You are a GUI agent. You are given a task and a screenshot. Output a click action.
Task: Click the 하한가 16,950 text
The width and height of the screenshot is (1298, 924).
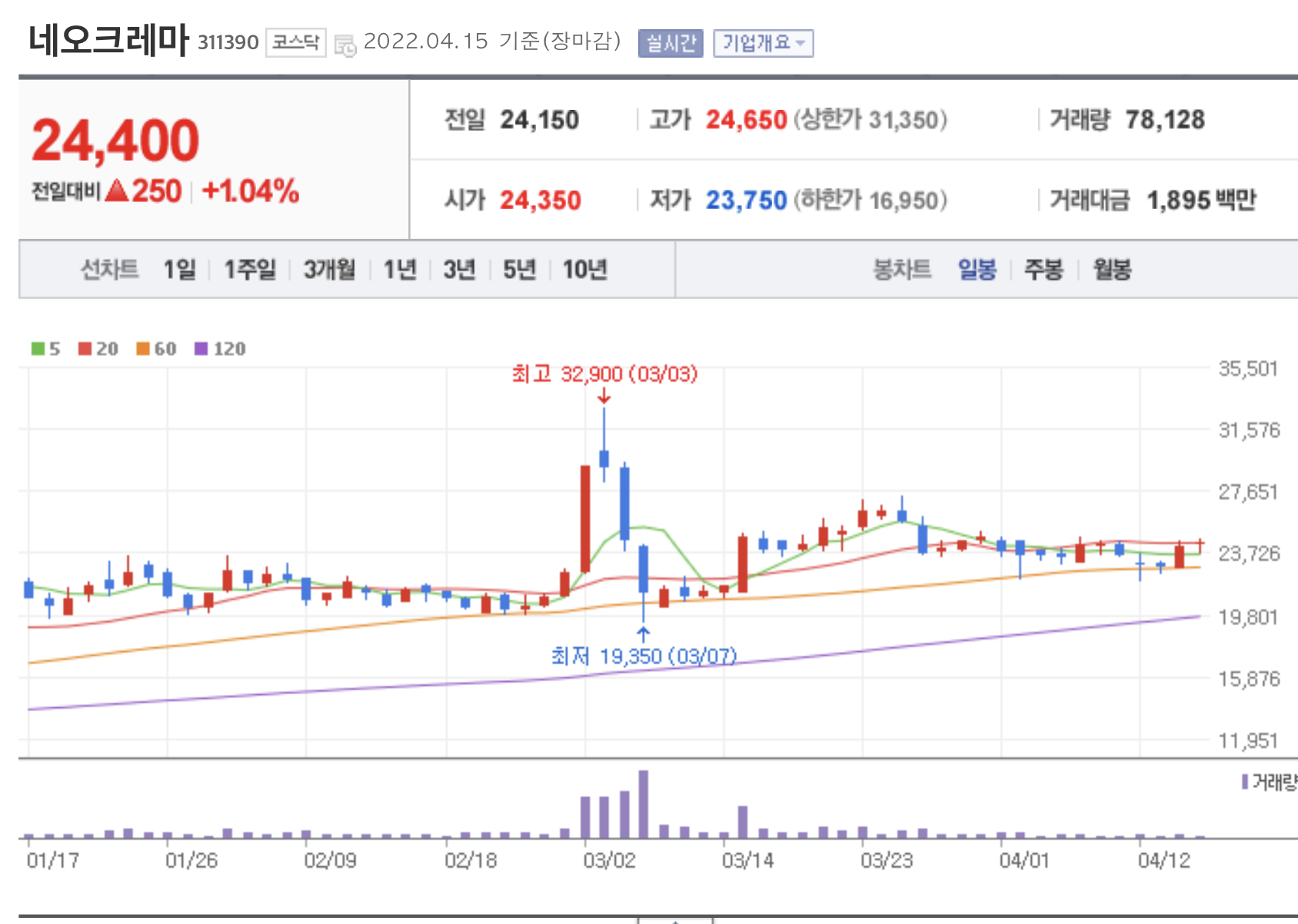[870, 201]
